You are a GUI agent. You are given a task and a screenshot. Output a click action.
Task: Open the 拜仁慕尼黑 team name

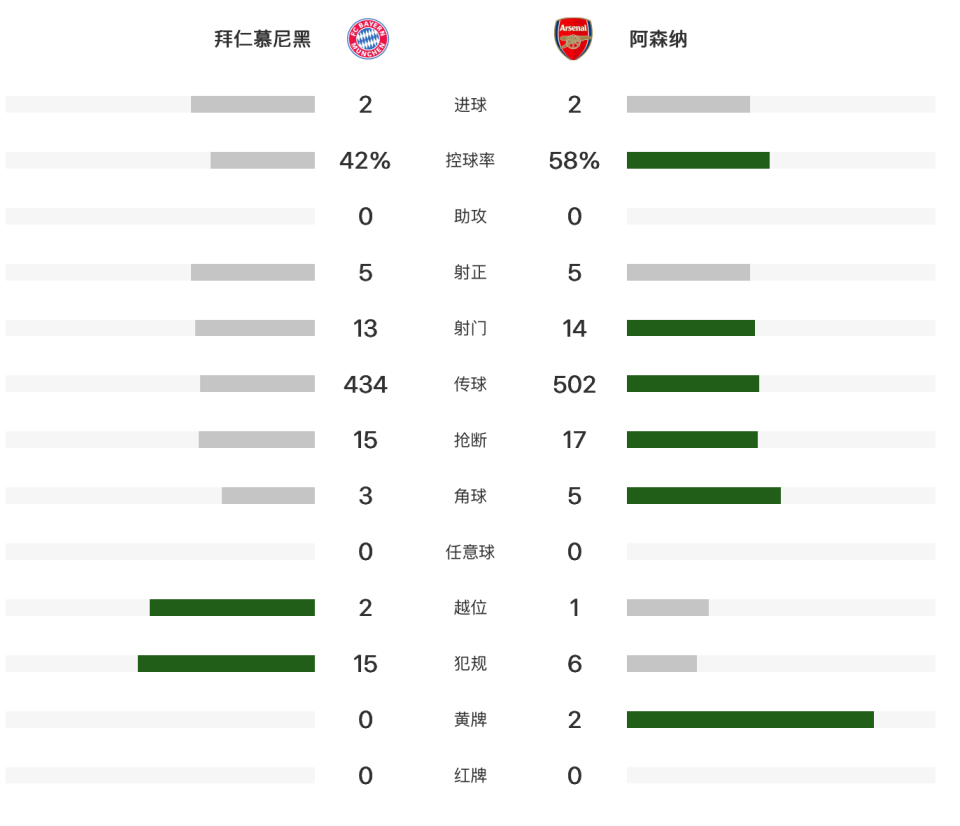pyautogui.click(x=263, y=39)
